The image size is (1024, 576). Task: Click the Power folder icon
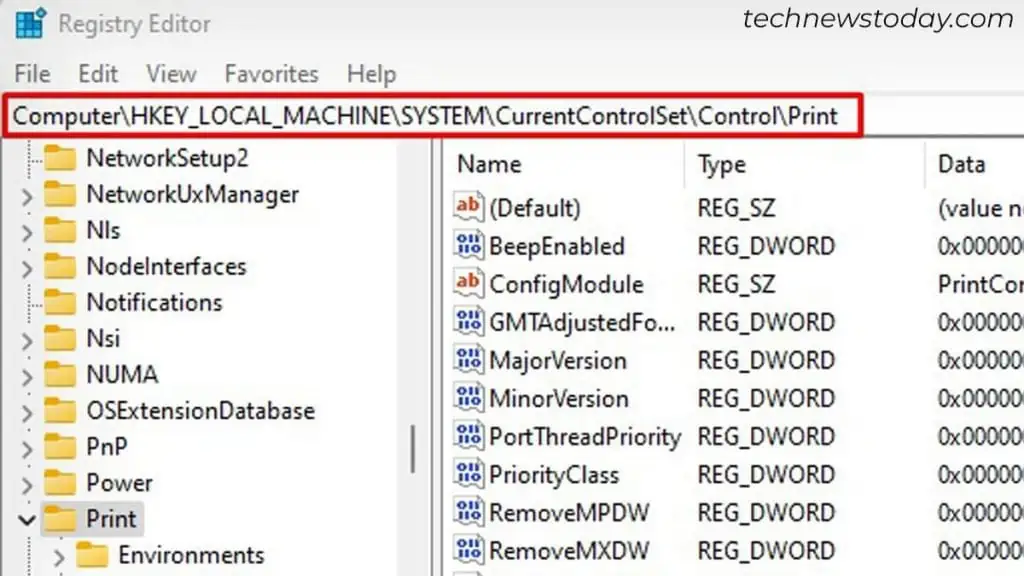coord(60,483)
